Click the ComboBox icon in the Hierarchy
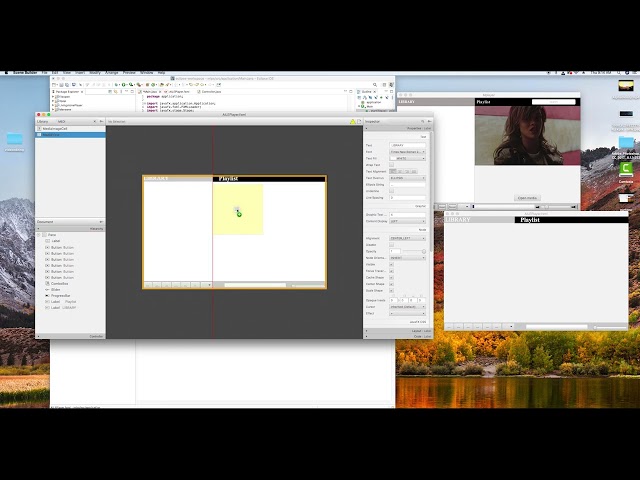The image size is (640, 480). (x=47, y=284)
